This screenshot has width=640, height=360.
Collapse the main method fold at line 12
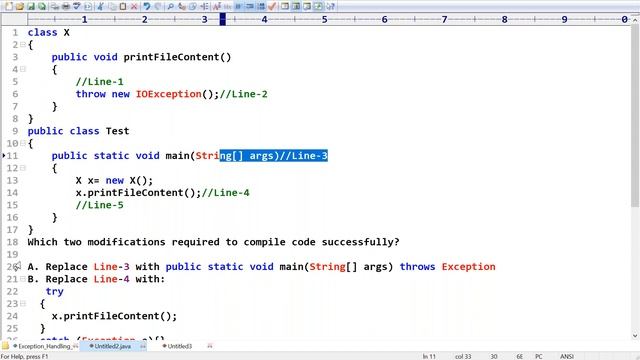pyautogui.click(x=23, y=168)
